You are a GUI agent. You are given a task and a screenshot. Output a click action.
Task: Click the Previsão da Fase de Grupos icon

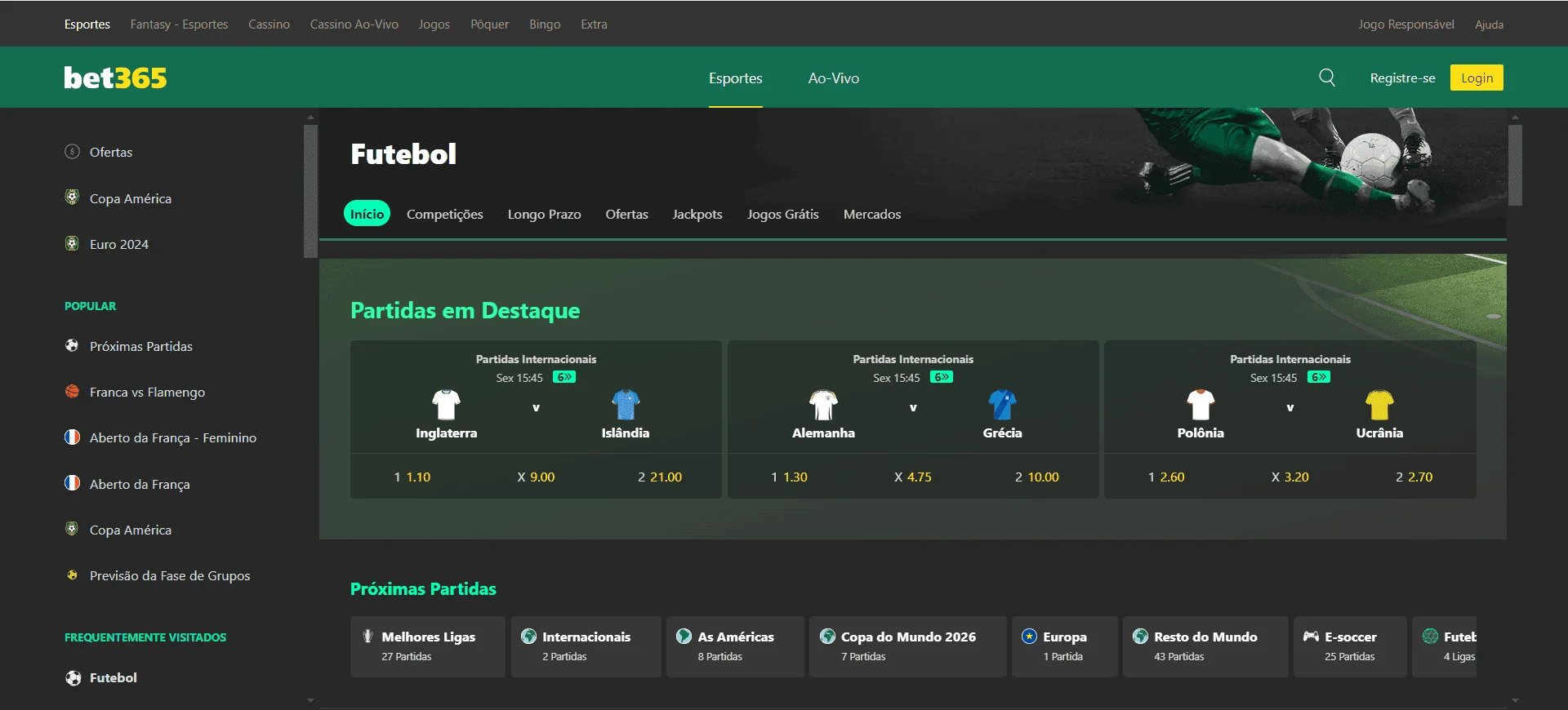(x=72, y=575)
